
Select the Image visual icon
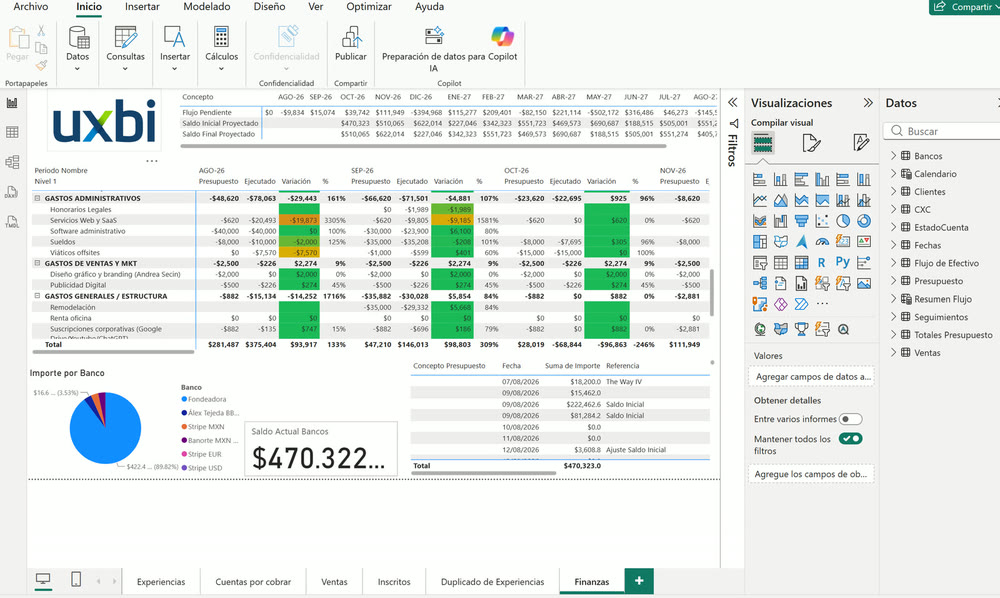(864, 284)
